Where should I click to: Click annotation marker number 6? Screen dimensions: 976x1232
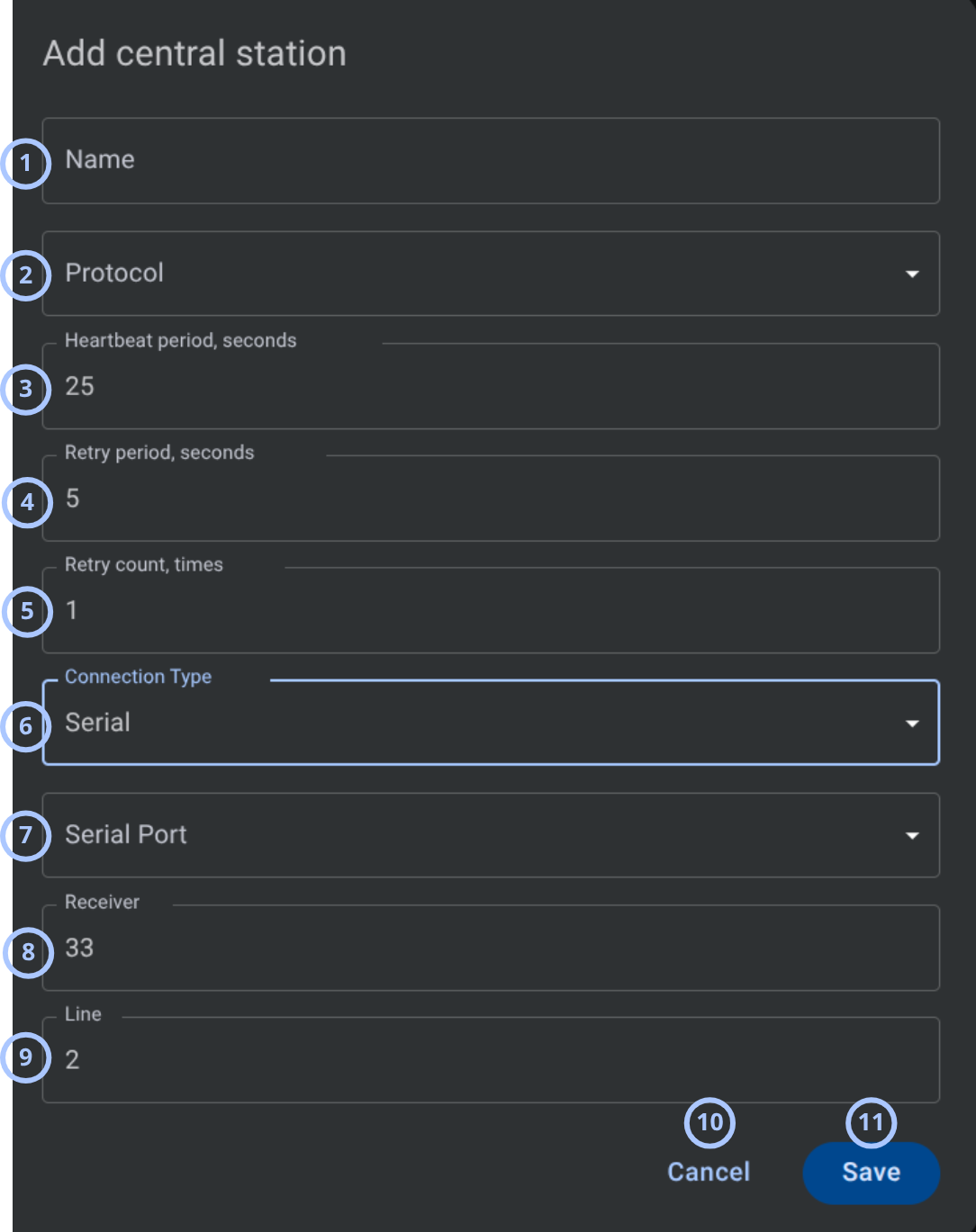tap(25, 726)
